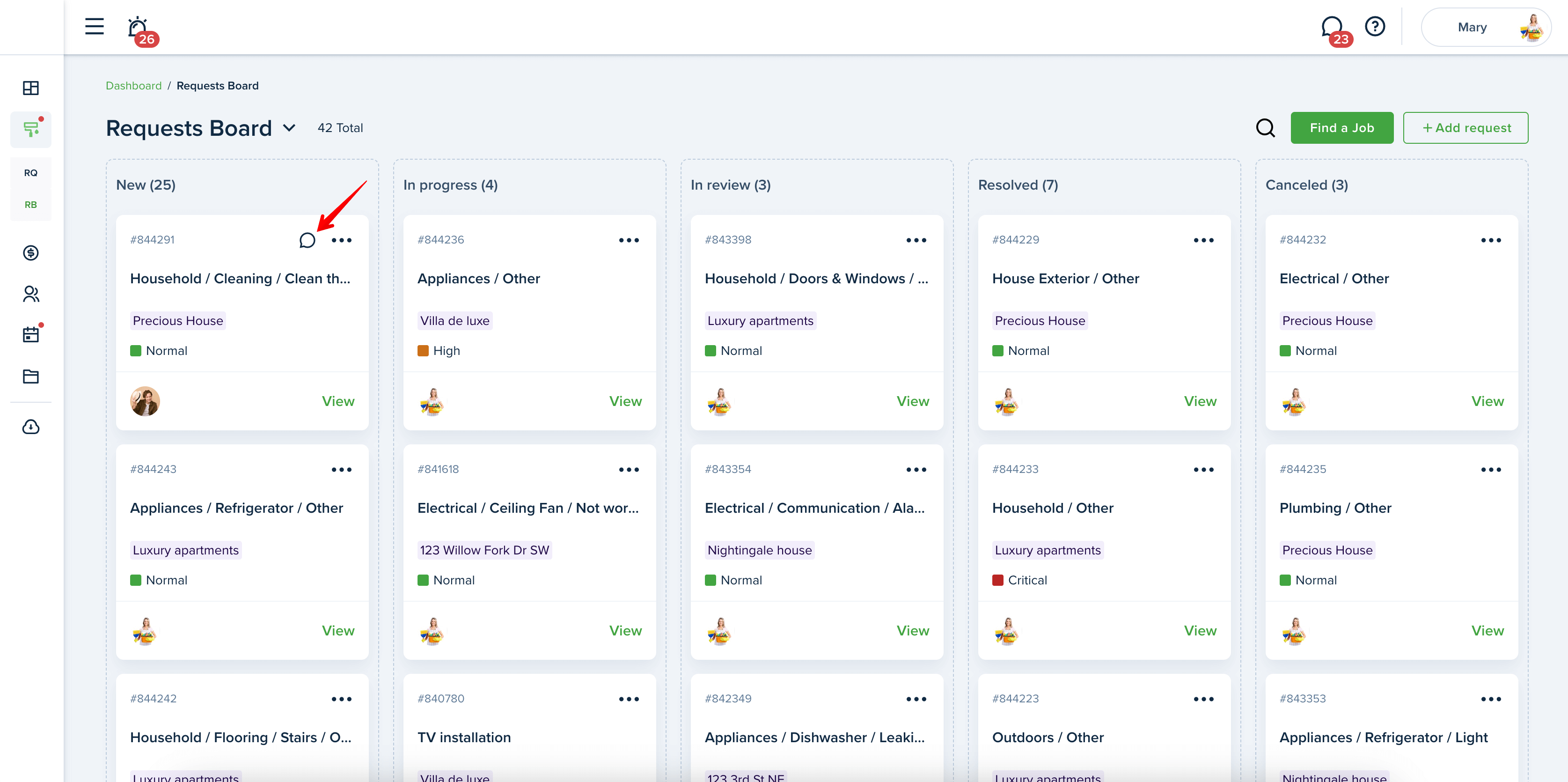1568x782 pixels.
Task: Click the Resolved (7) column header
Action: pos(1018,185)
